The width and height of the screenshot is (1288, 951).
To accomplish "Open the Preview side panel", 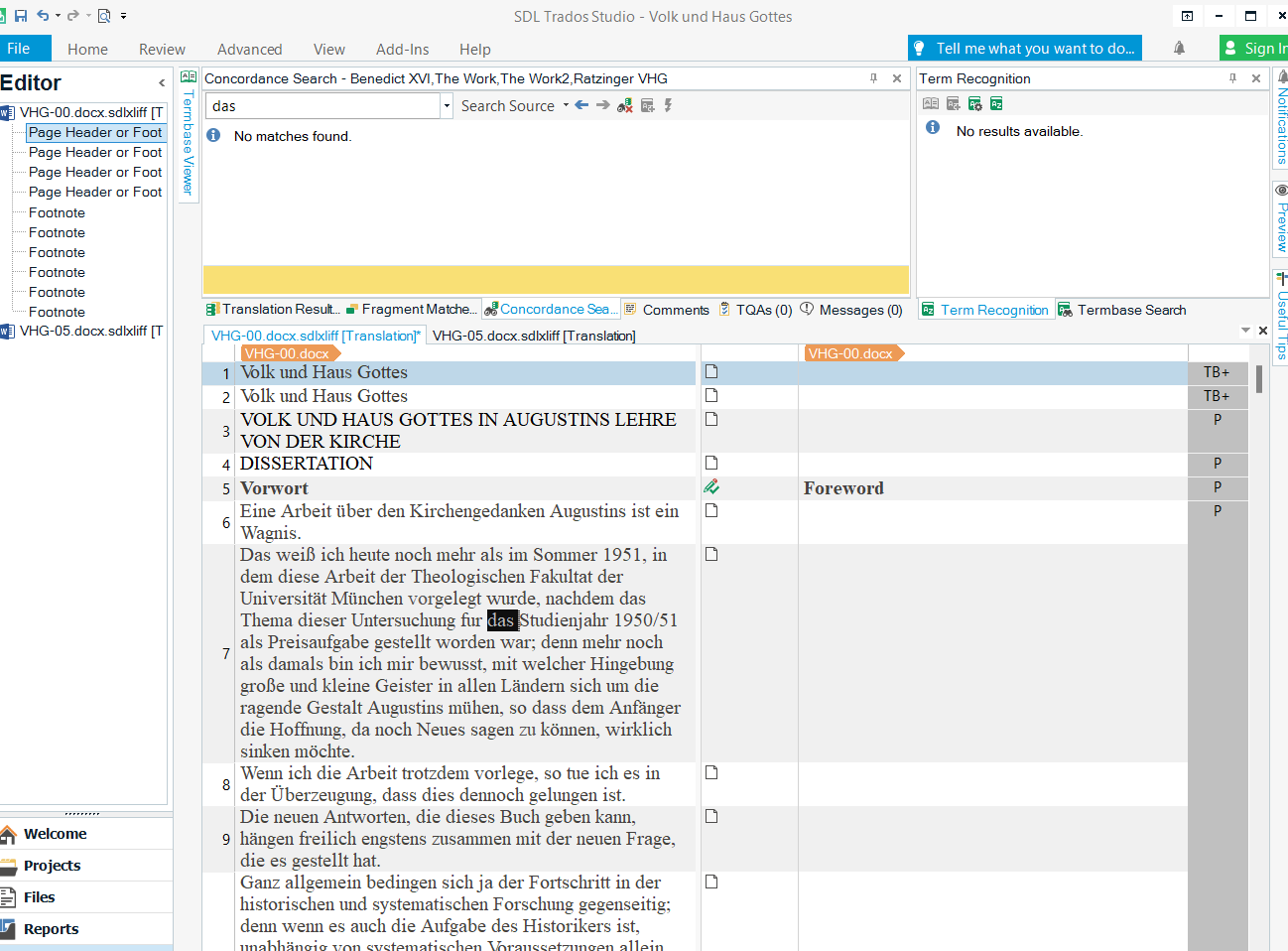I will pyautogui.click(x=1281, y=218).
